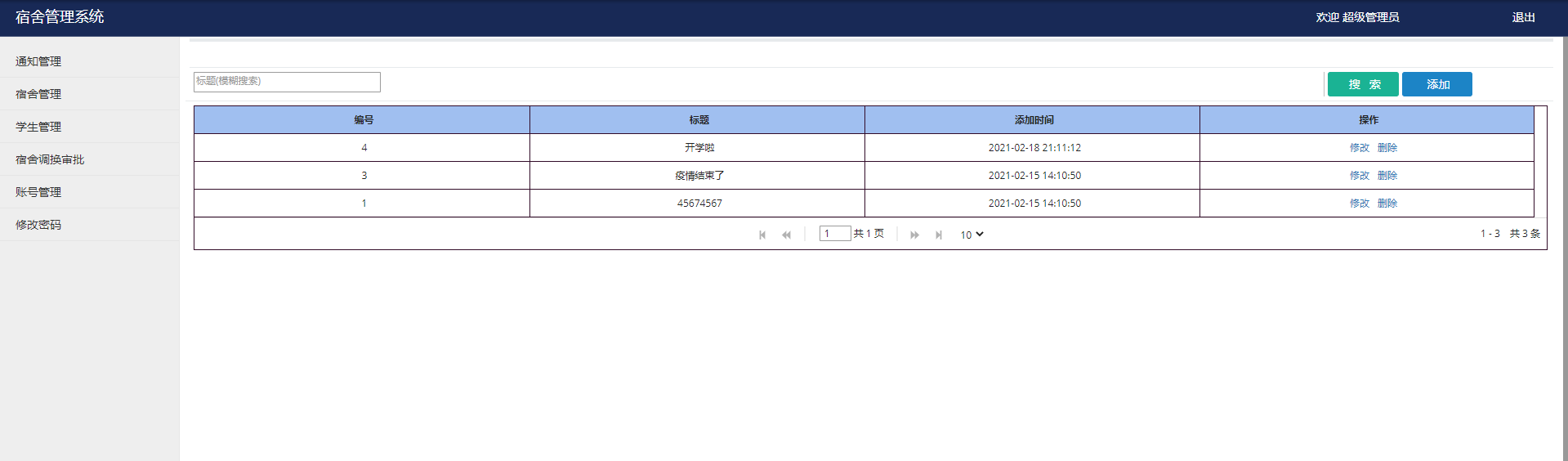
Task: Go to previous page pager icon
Action: click(786, 235)
